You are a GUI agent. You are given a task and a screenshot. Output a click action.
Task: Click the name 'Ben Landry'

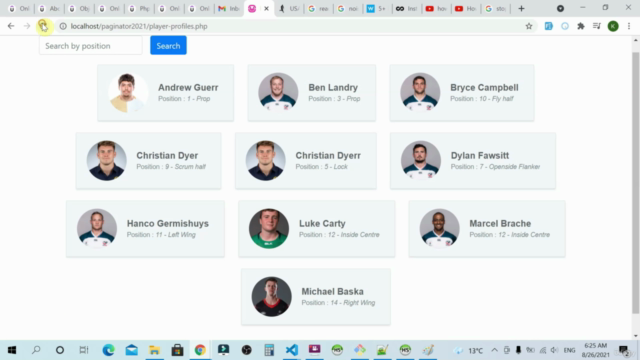point(333,87)
